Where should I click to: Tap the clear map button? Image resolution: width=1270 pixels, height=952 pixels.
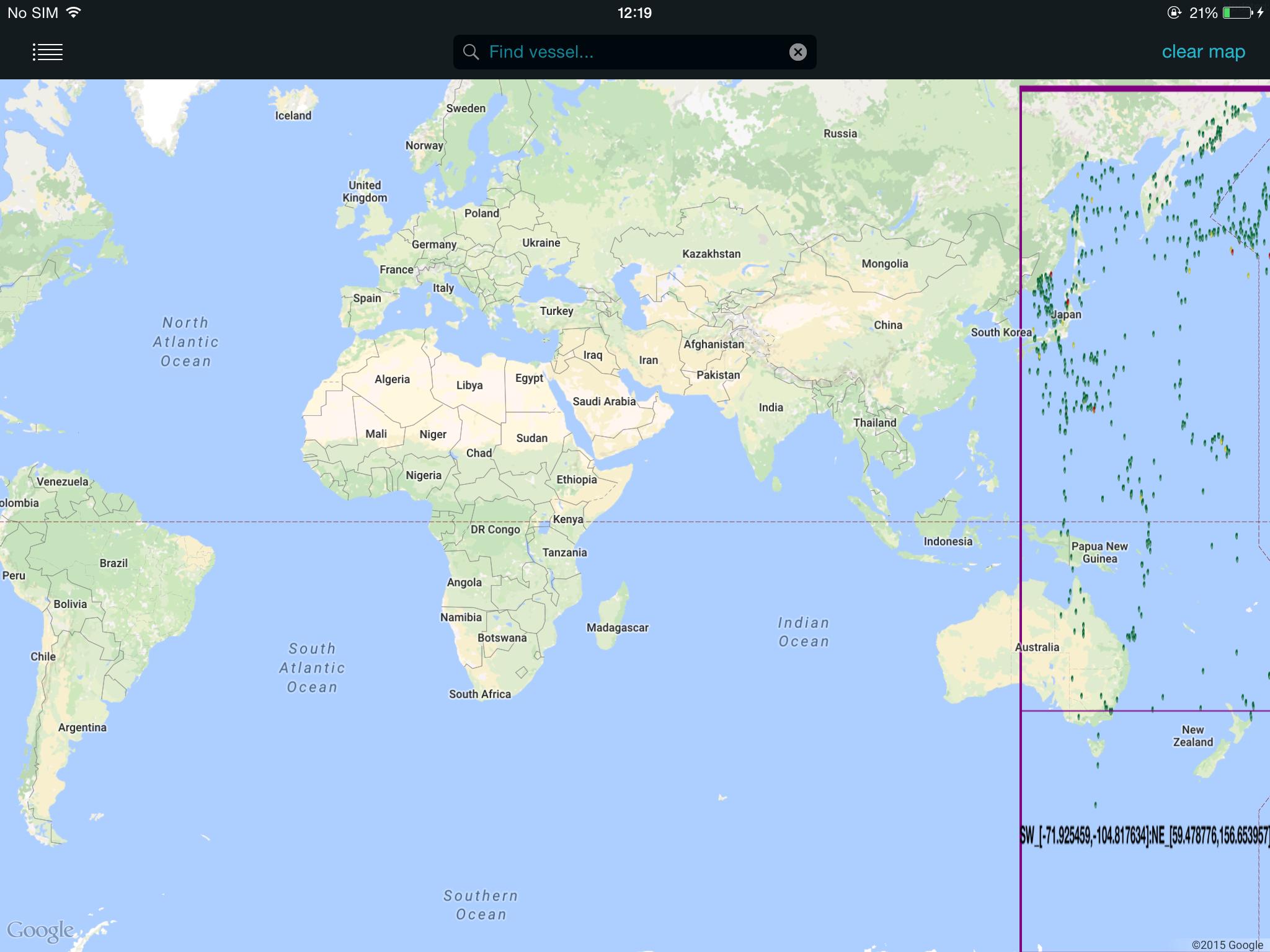[1203, 51]
